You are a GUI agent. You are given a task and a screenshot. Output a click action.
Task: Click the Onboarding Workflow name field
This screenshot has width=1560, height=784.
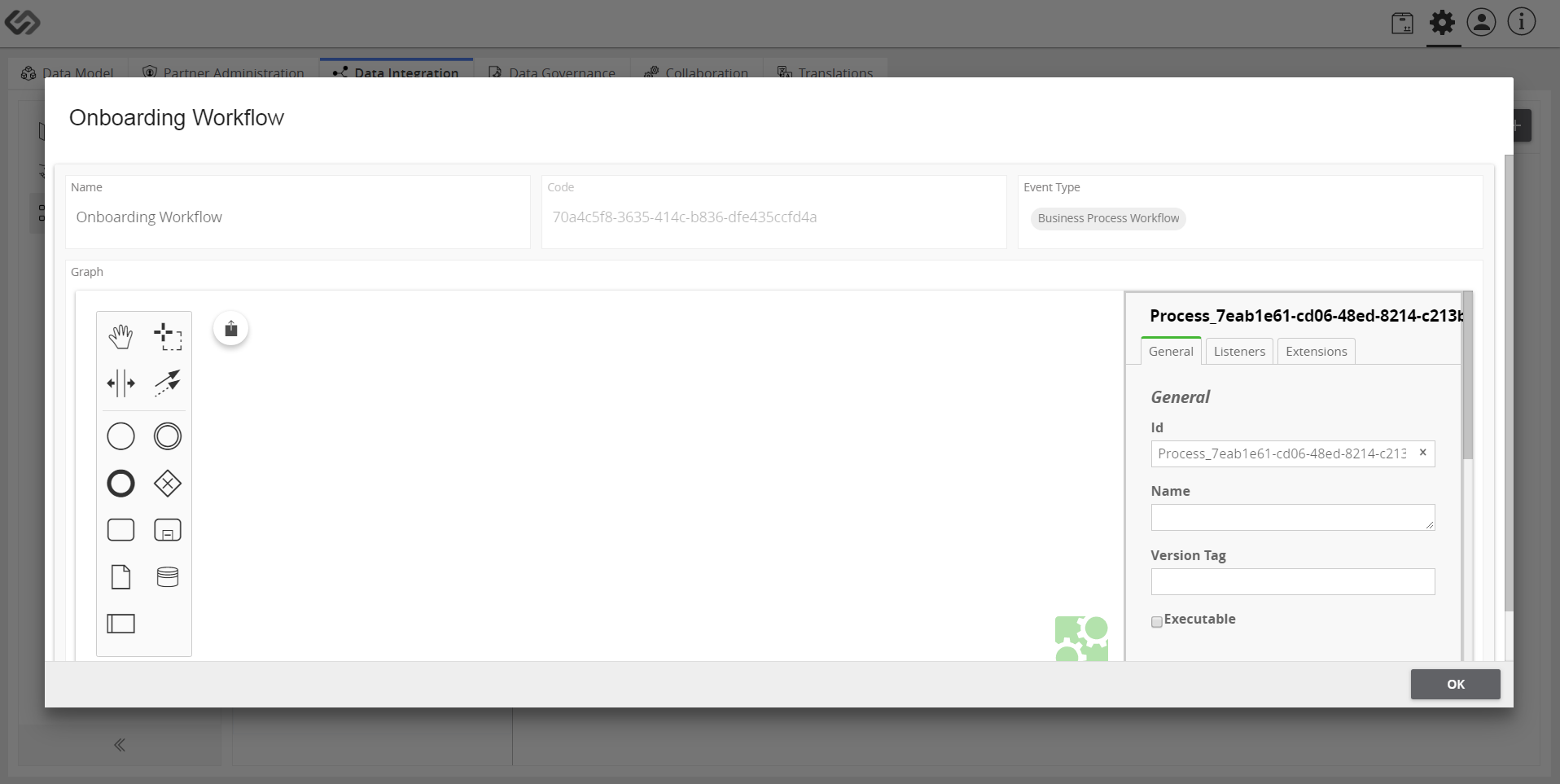298,217
